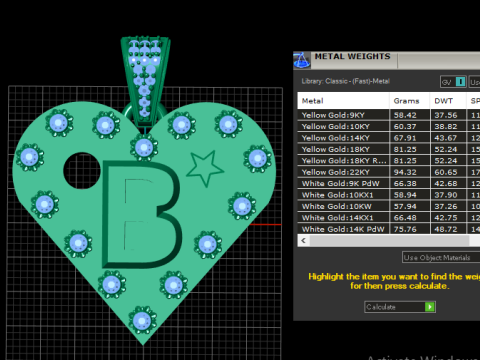Select the Yellow Gold:14KY row

(389, 138)
